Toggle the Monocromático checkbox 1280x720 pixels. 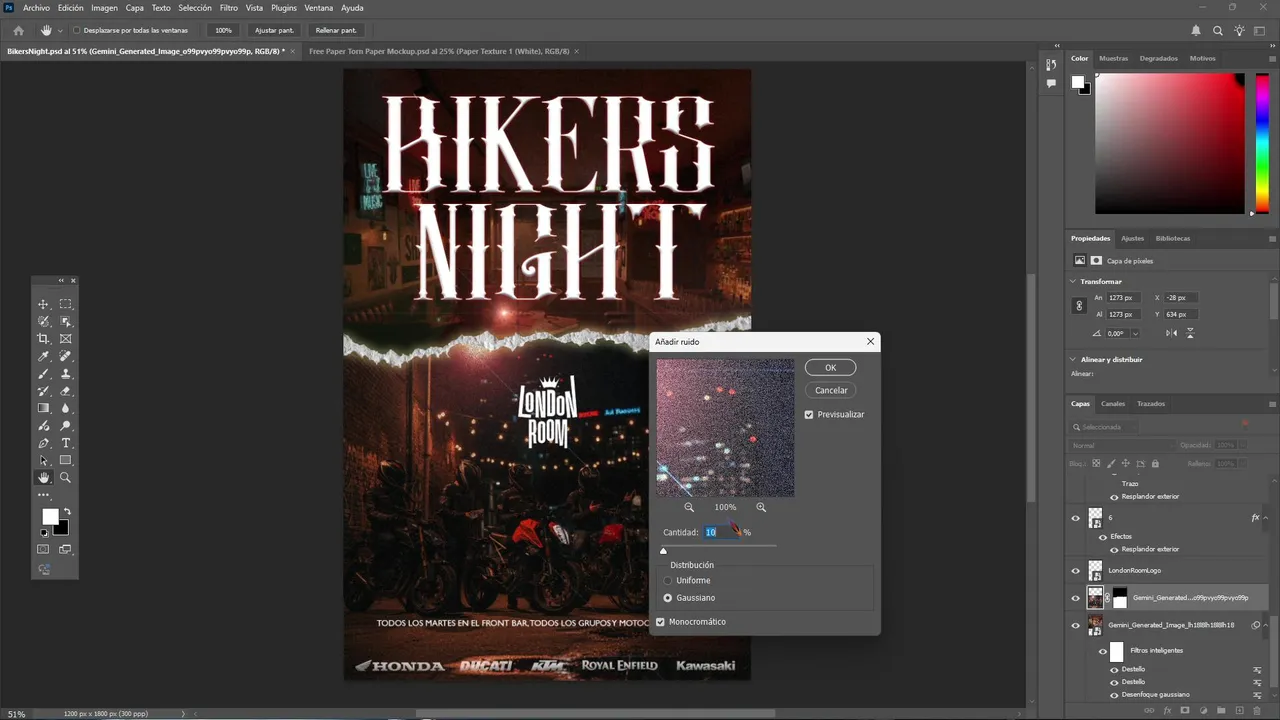(660, 622)
